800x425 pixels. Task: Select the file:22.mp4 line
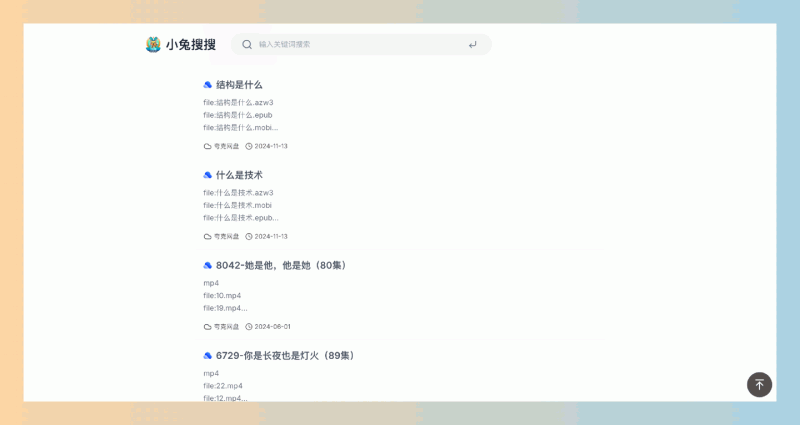click(x=223, y=386)
